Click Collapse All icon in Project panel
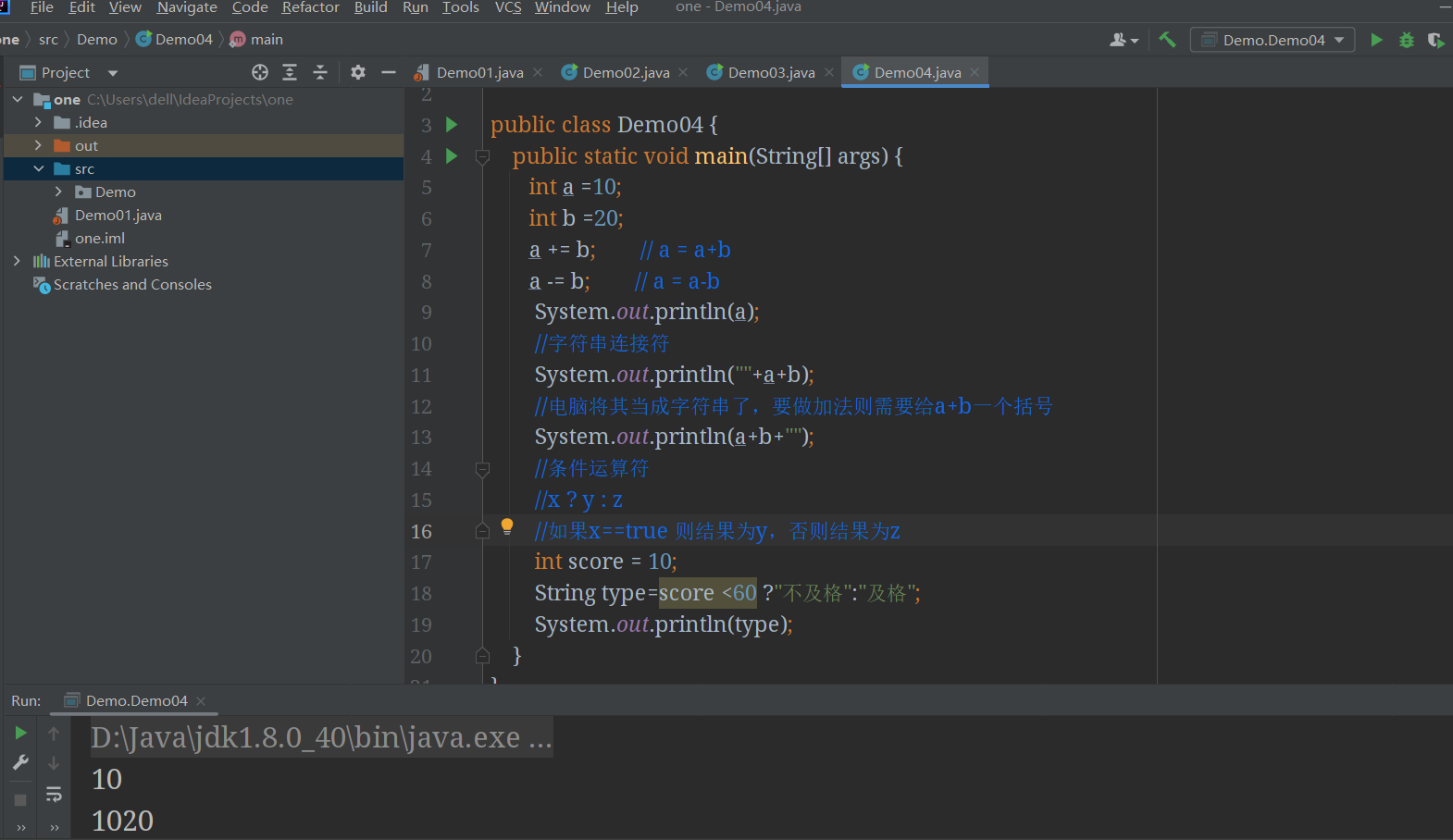The image size is (1453, 840). click(x=320, y=72)
